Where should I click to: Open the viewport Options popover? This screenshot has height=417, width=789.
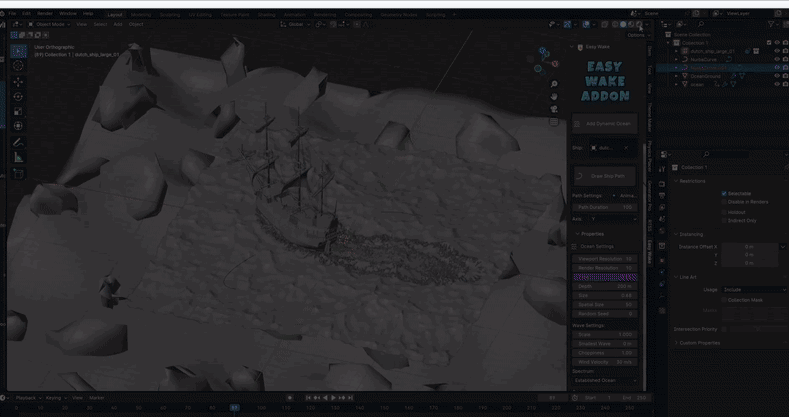point(638,35)
